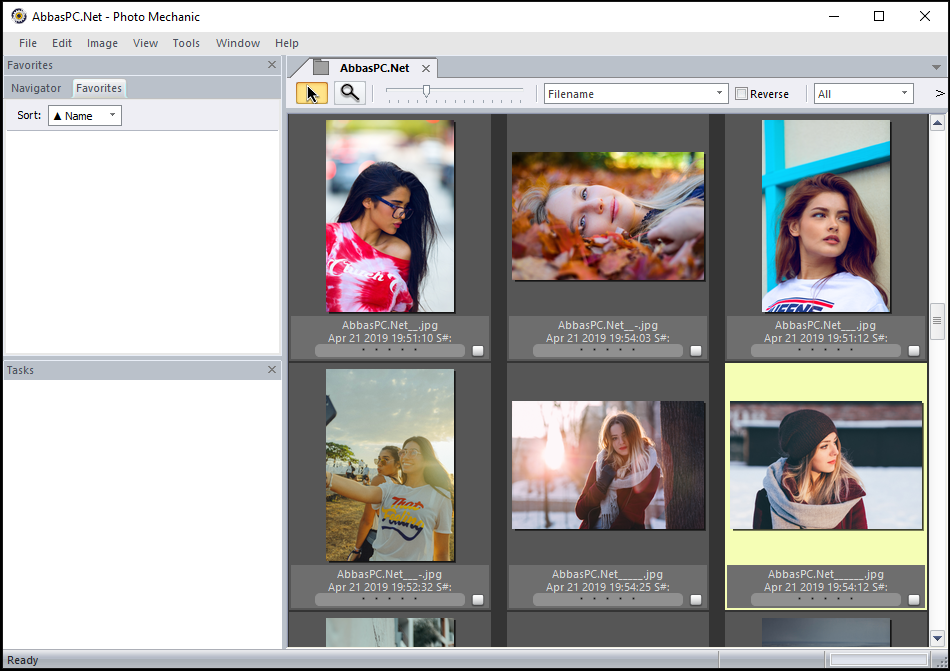Click the thumbnail size slider handle
This screenshot has height=671, width=950.
click(427, 91)
